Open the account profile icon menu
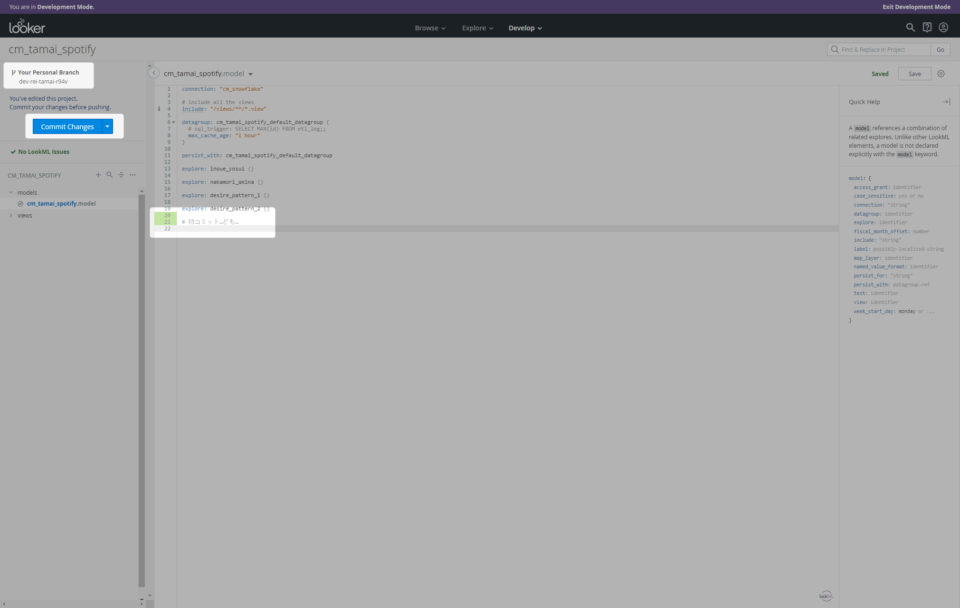The image size is (960, 608). (942, 27)
